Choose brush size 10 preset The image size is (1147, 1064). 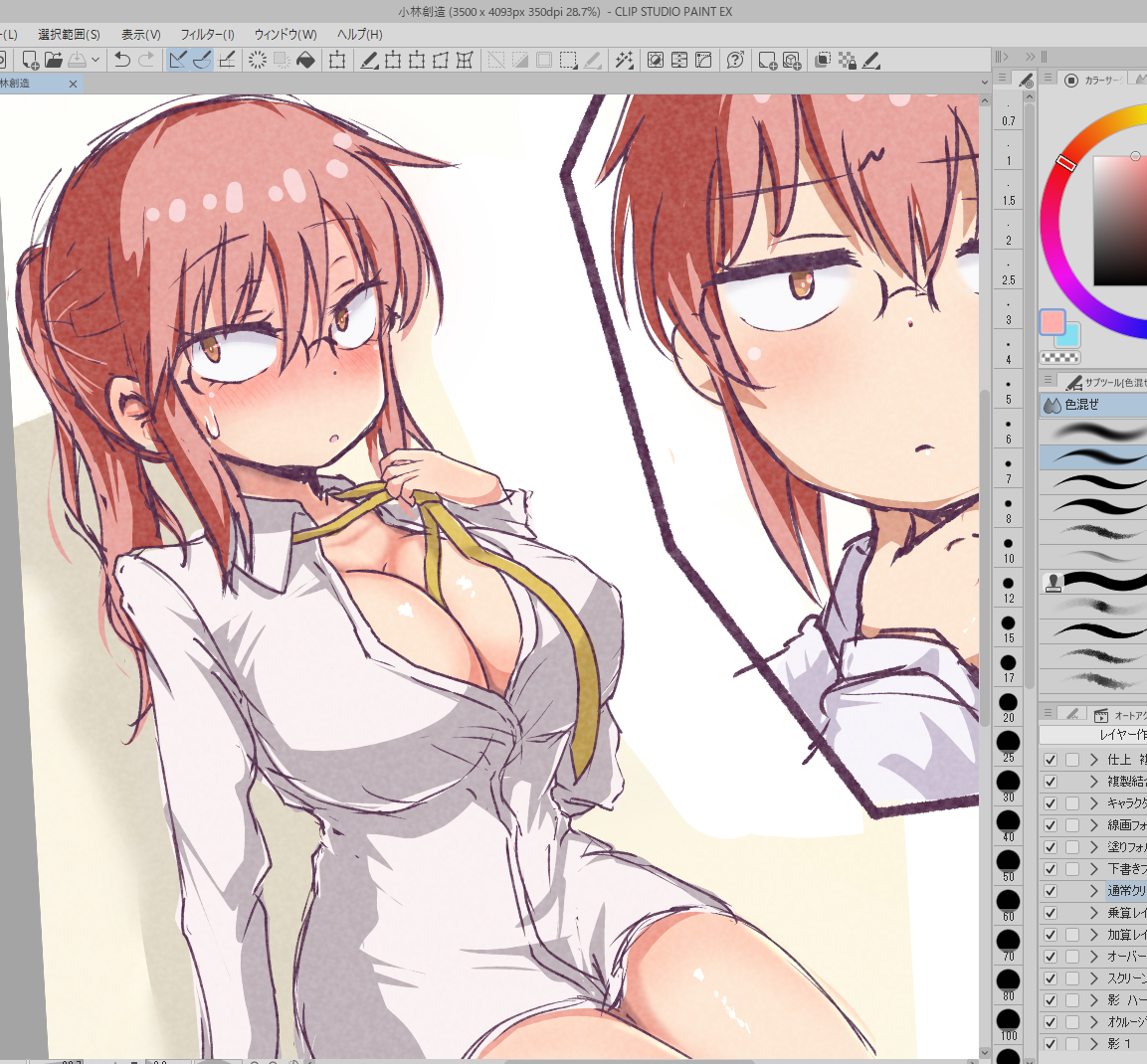pos(1008,549)
